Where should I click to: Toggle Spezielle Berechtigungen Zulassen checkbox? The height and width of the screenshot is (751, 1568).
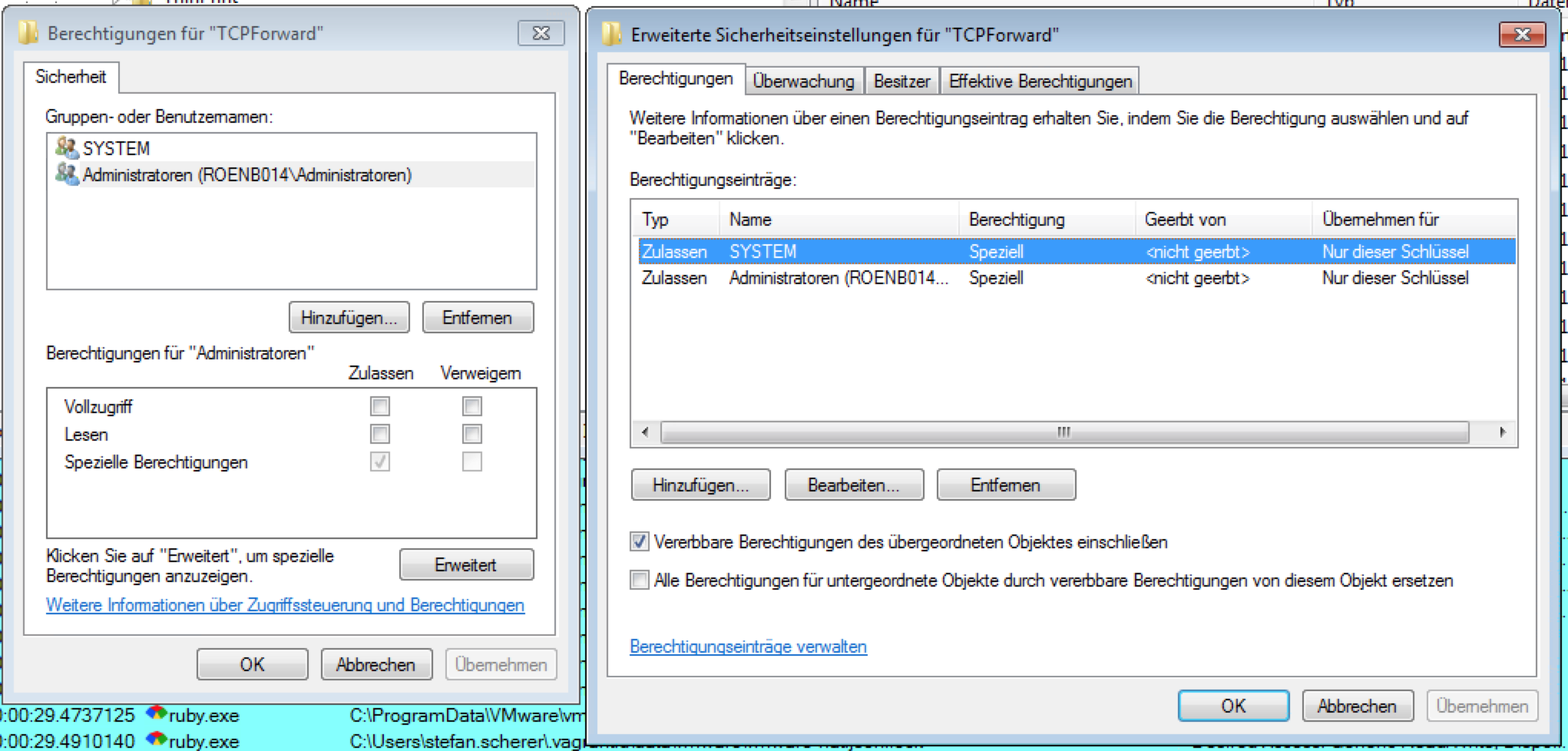380,462
